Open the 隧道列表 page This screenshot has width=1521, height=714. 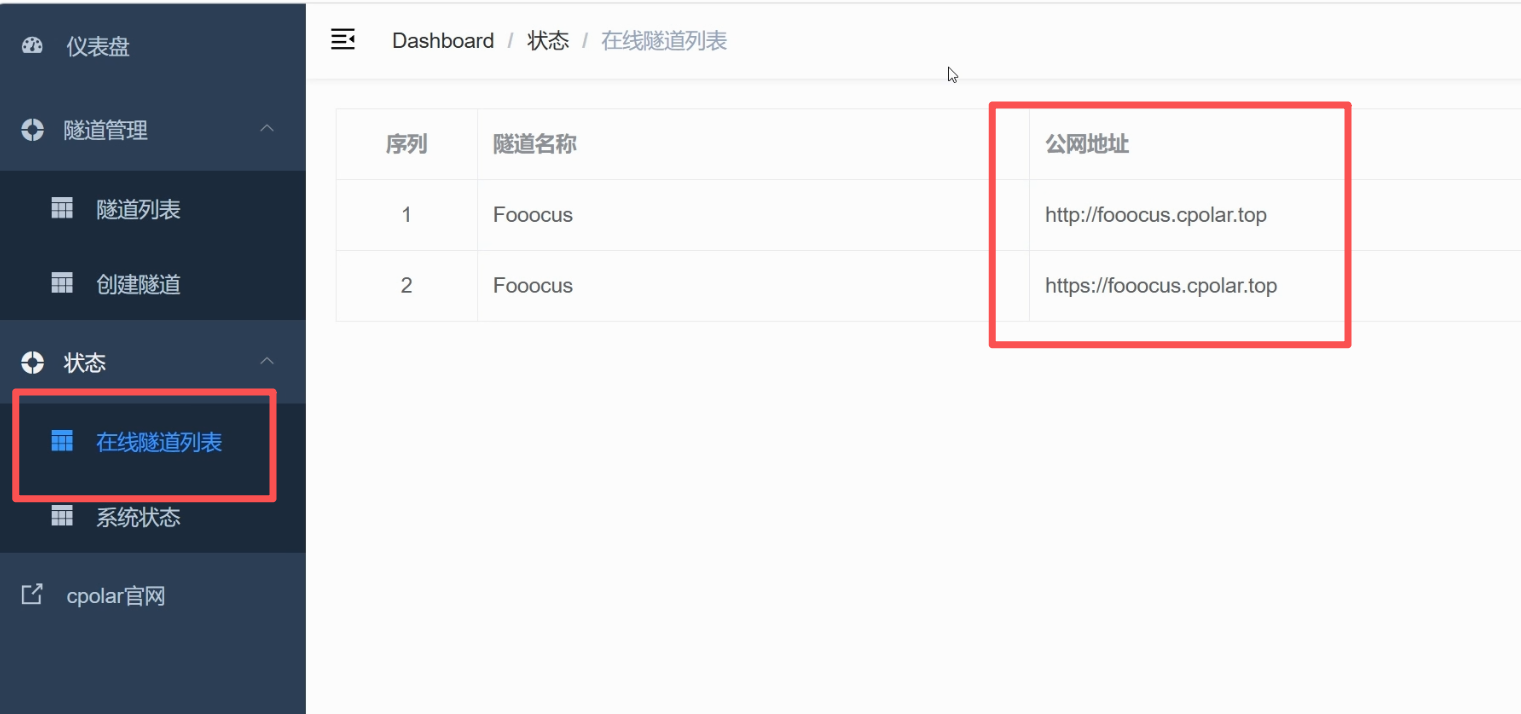click(x=153, y=209)
